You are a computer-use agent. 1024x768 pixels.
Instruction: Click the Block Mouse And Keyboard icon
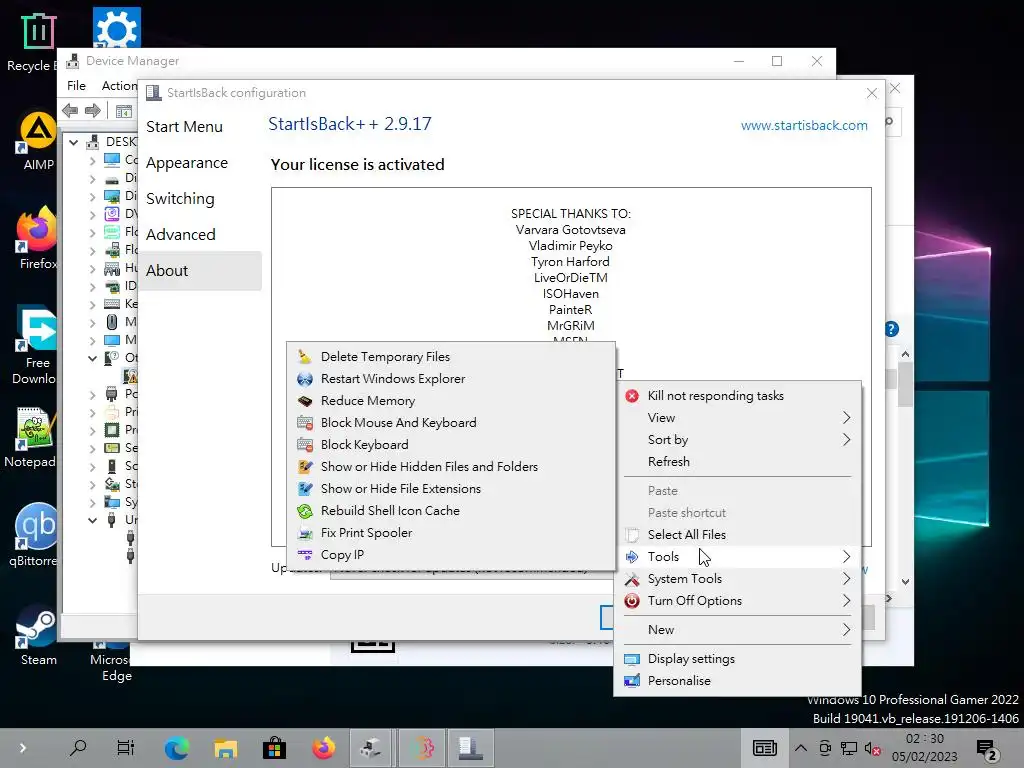304,423
